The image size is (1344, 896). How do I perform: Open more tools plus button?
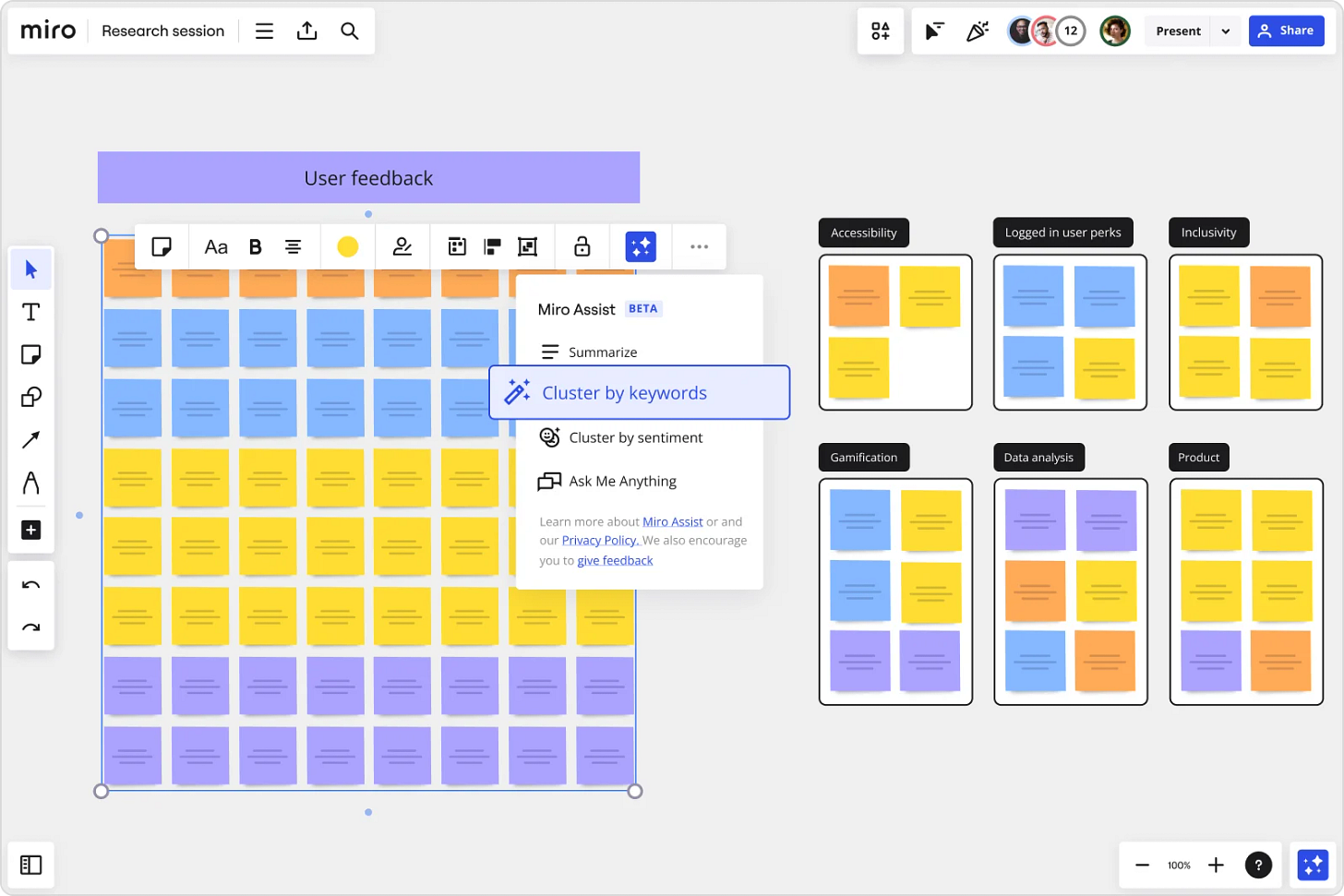click(31, 530)
